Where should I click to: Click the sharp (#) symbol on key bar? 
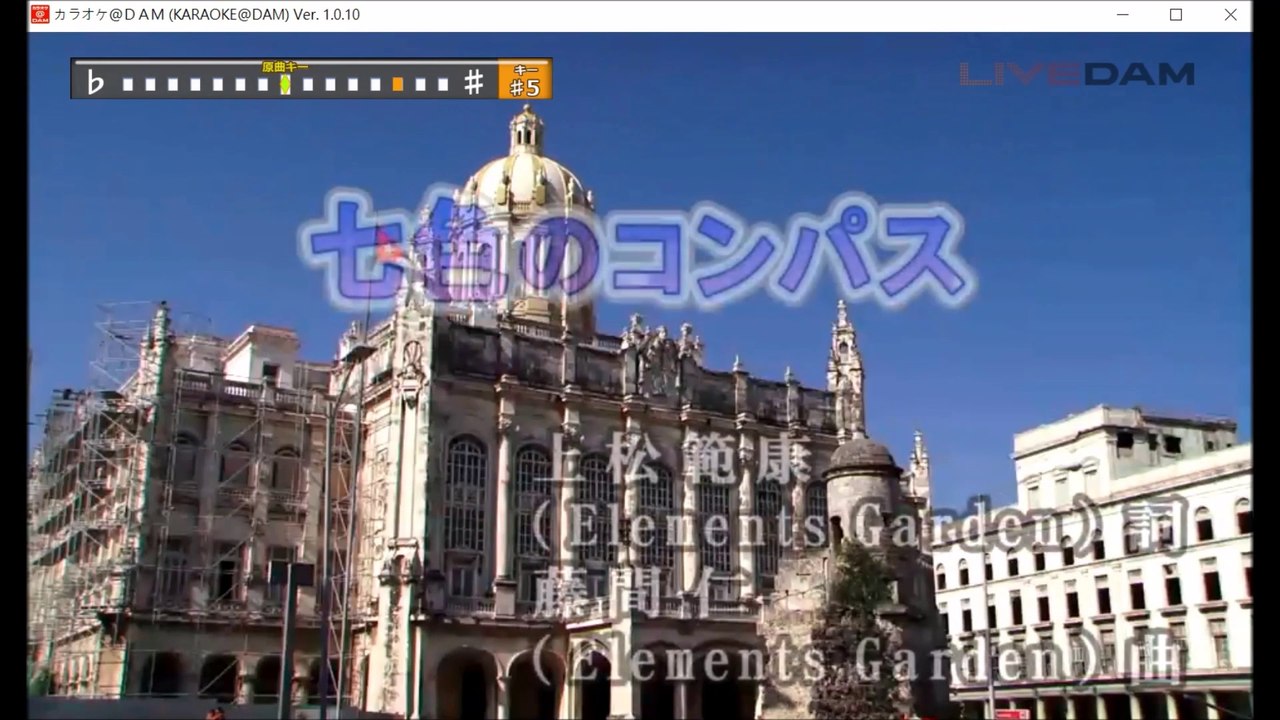tap(474, 83)
